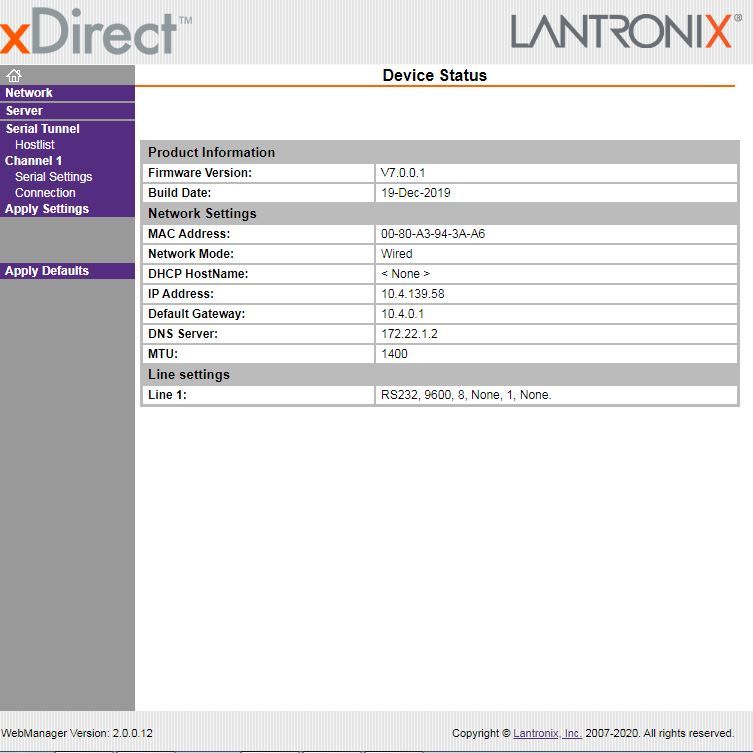Screen dimensions: 753x753
Task: Click the DNS Server label
Action: point(183,334)
